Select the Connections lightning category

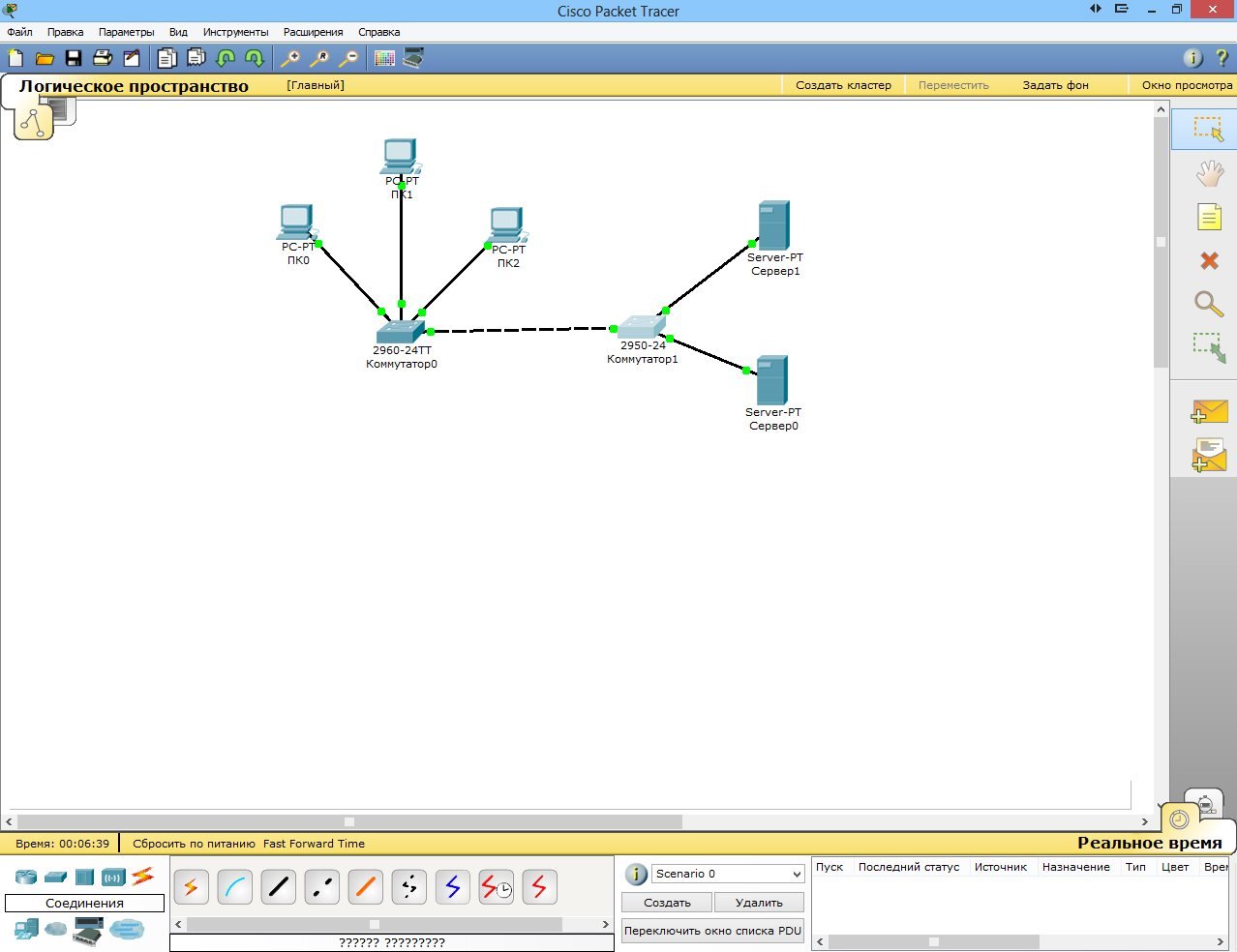(x=143, y=877)
